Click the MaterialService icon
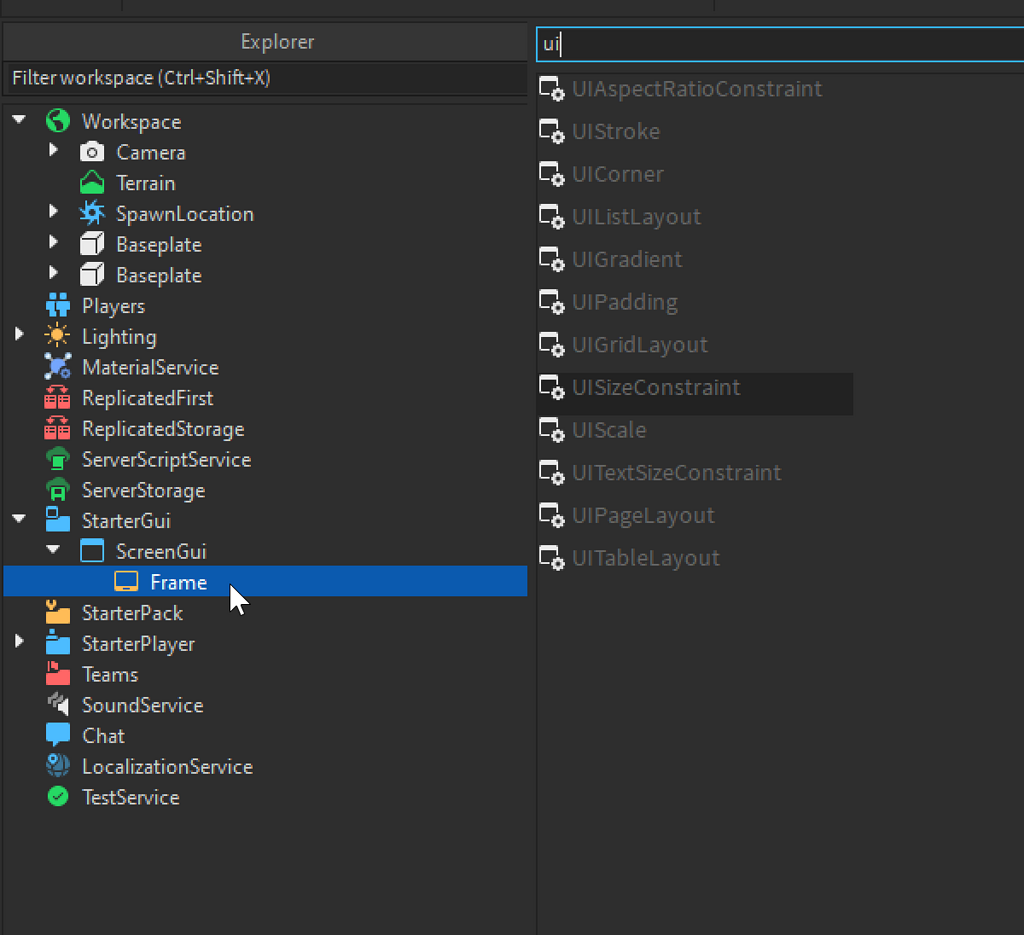This screenshot has width=1024, height=935. pyautogui.click(x=57, y=367)
